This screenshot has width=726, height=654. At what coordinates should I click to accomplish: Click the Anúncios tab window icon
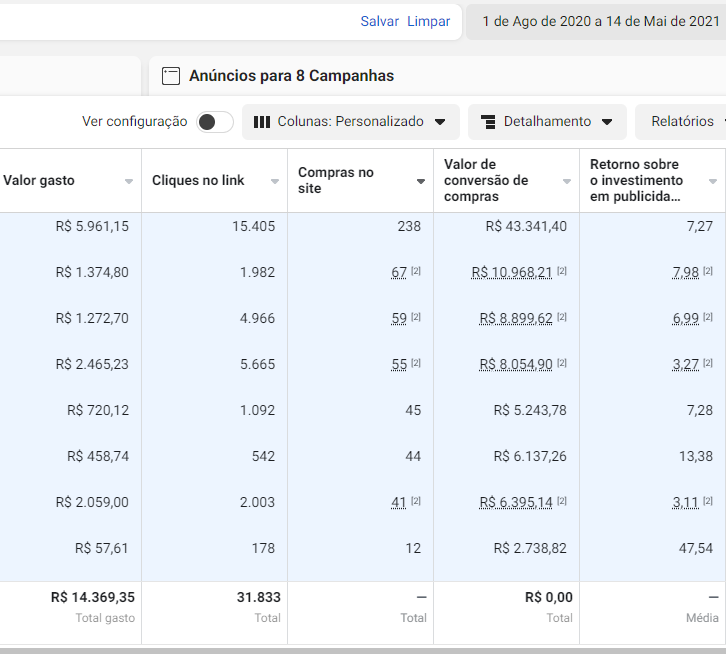[x=171, y=76]
